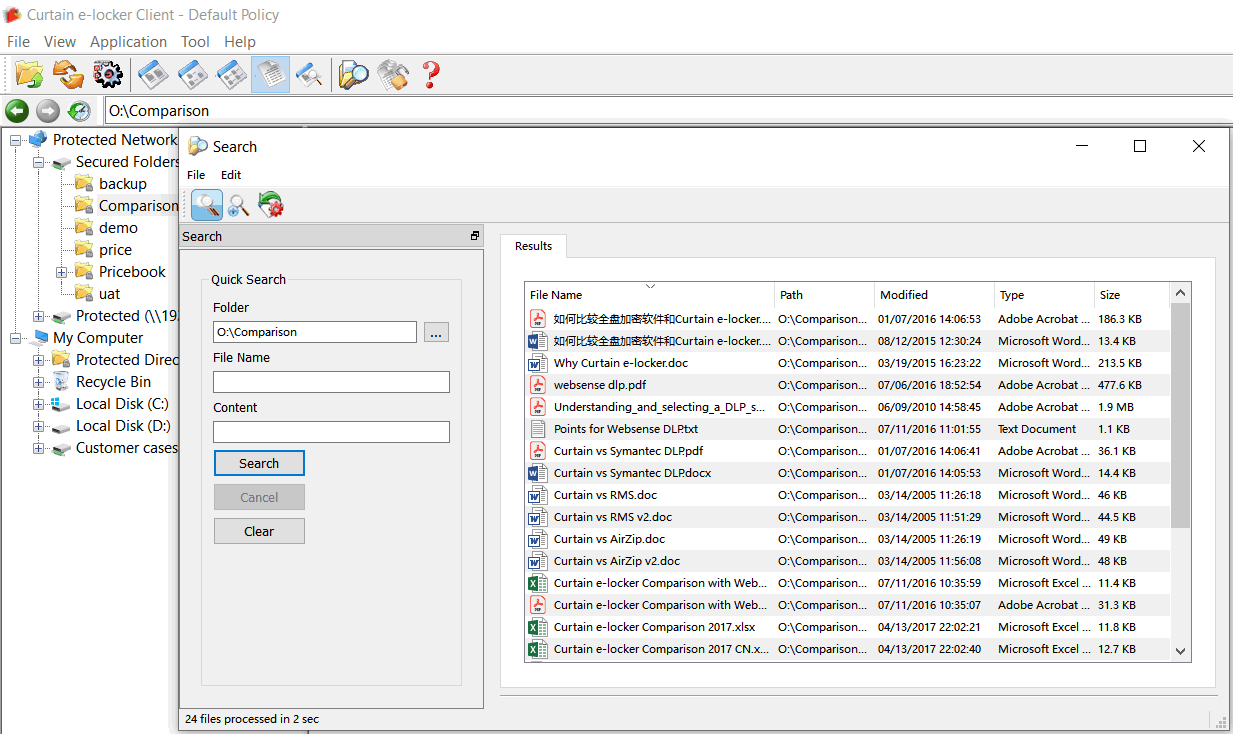Click the history clock icon beside navigation arrows
The image size is (1233, 734).
pyautogui.click(x=79, y=111)
